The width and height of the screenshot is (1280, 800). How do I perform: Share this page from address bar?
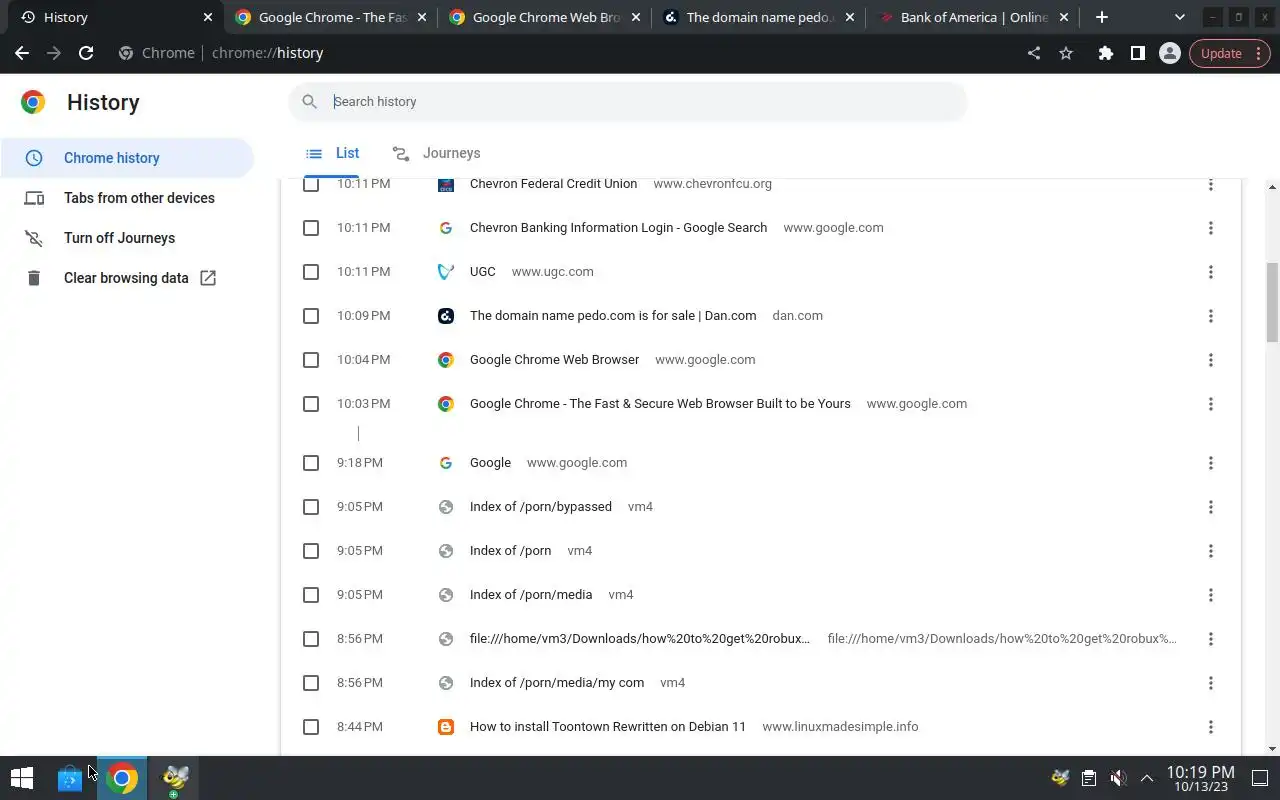coord(1034,54)
